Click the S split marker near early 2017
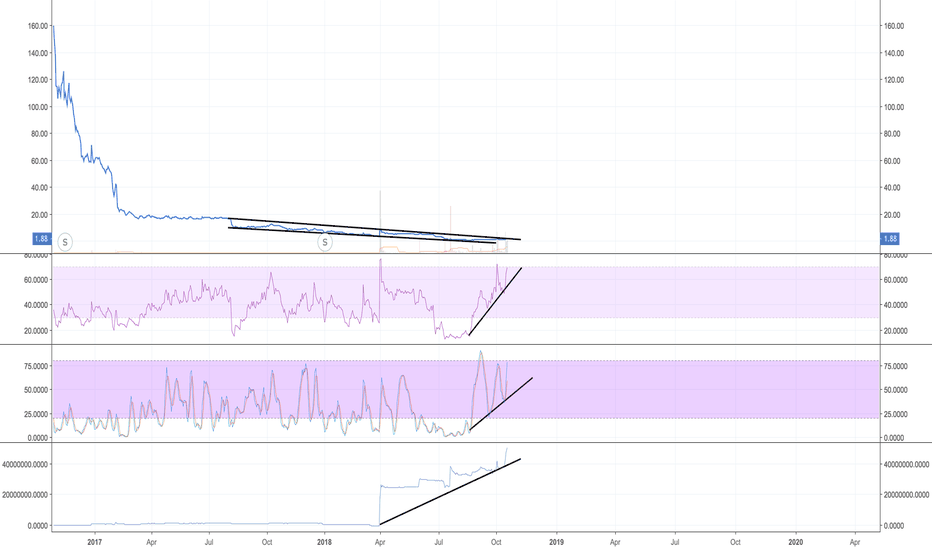 [x=65, y=242]
